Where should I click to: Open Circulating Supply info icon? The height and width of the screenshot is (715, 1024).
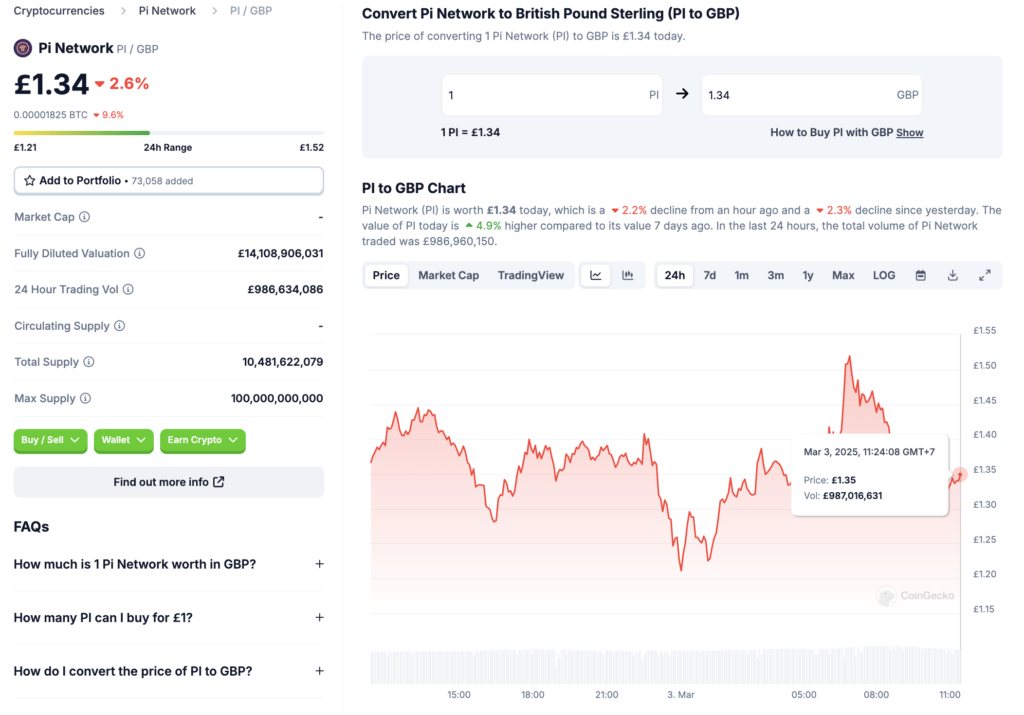tap(120, 326)
